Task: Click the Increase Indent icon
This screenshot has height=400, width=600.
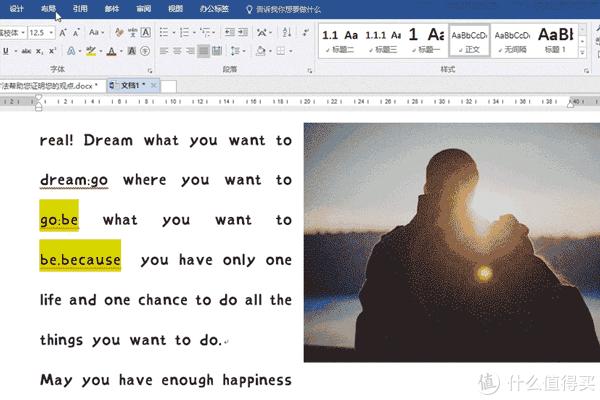Action: point(243,33)
